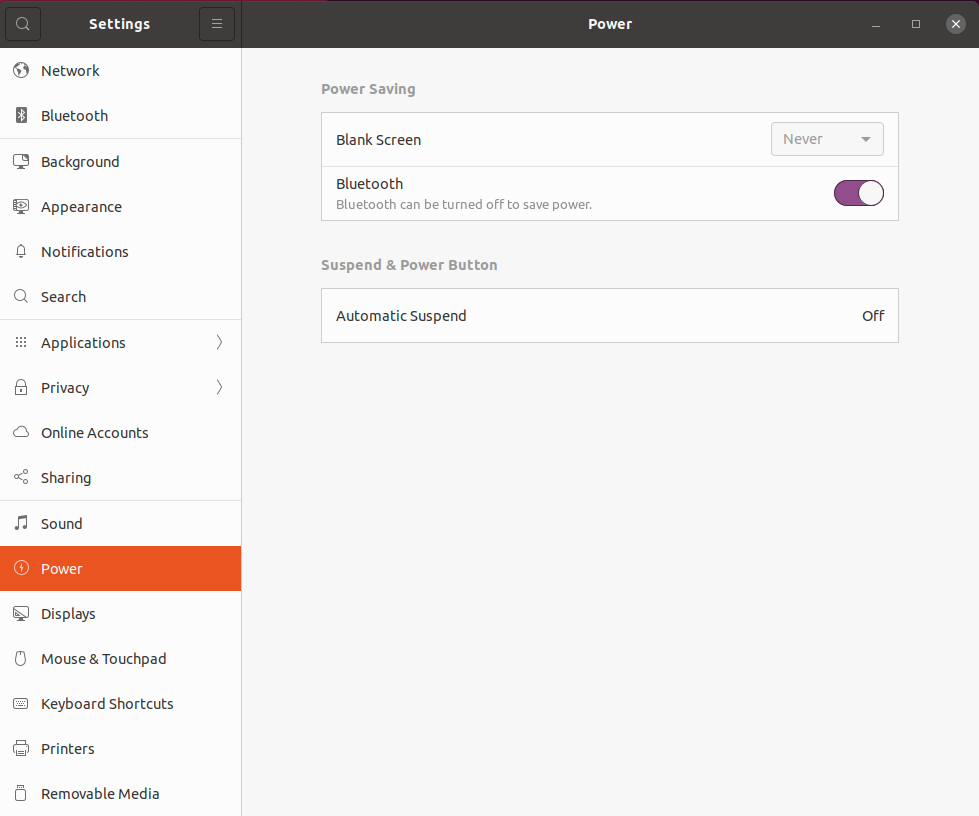Viewport: 979px width, 816px height.
Task: Open the Blank Screen dropdown
Action: [x=826, y=138]
